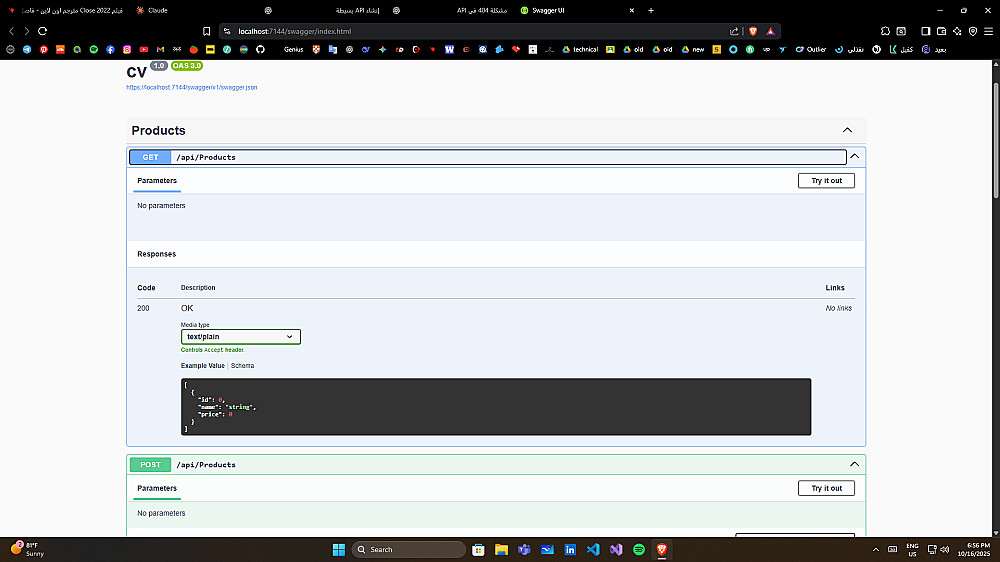The height and width of the screenshot is (562, 1000).
Task: Click Try it out for GET Products
Action: point(827,181)
